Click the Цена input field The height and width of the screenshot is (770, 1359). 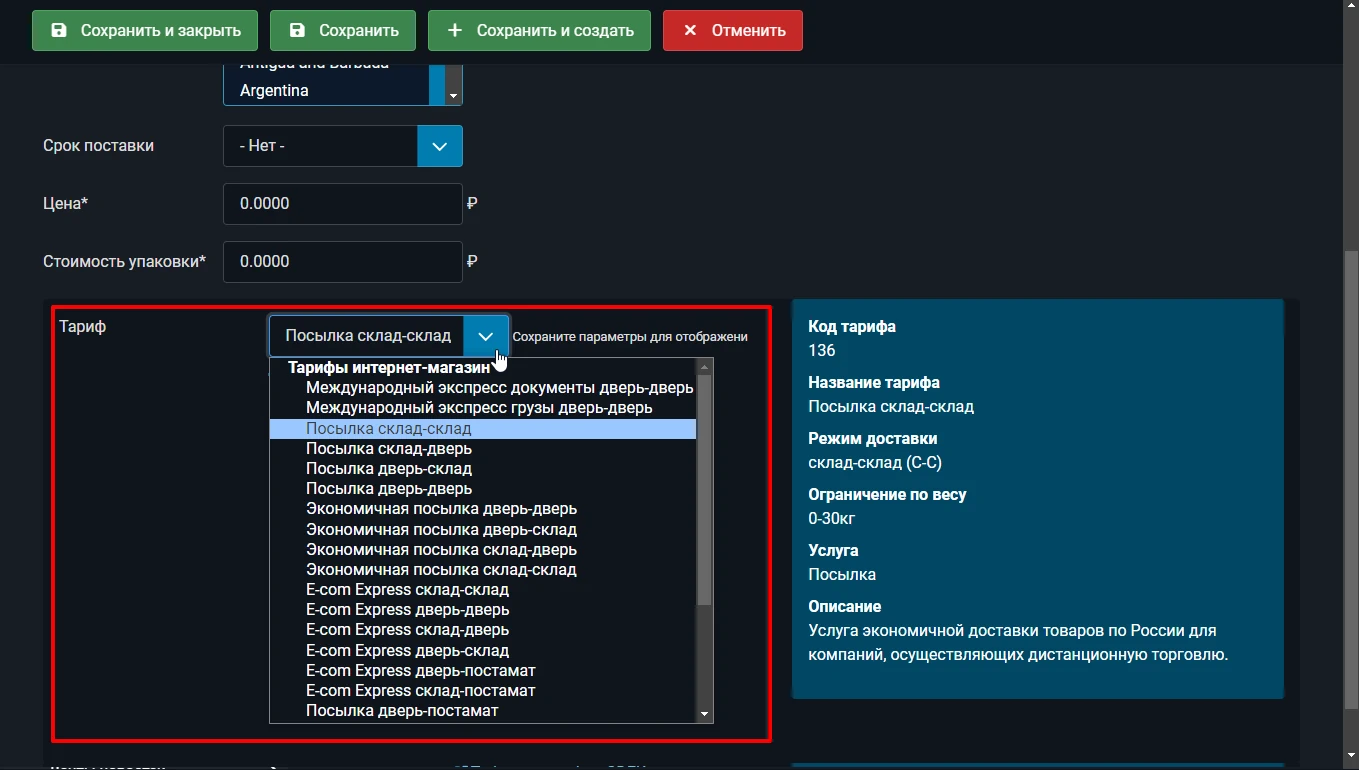coord(343,204)
